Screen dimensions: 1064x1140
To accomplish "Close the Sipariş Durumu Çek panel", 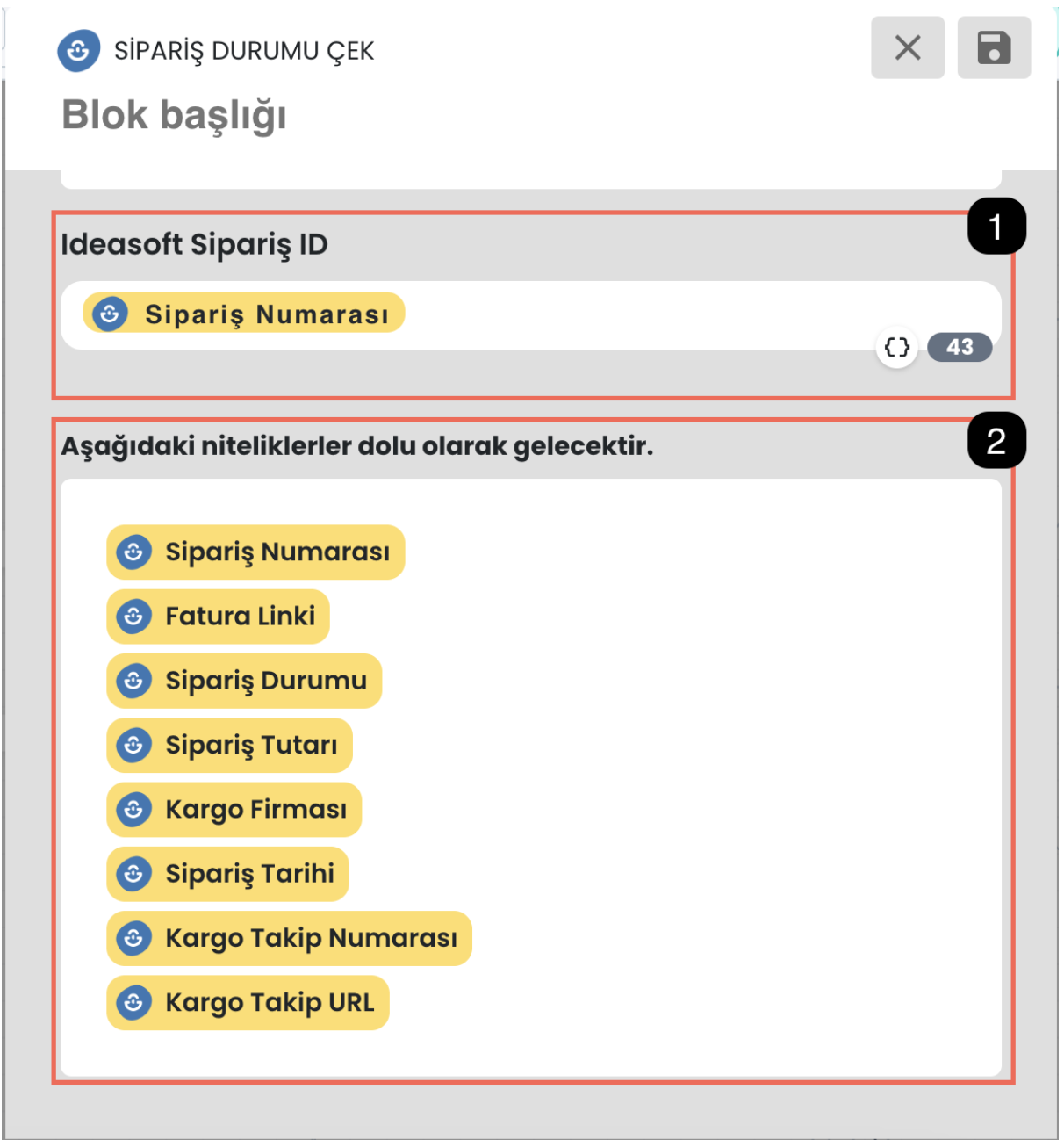I will tap(908, 47).
